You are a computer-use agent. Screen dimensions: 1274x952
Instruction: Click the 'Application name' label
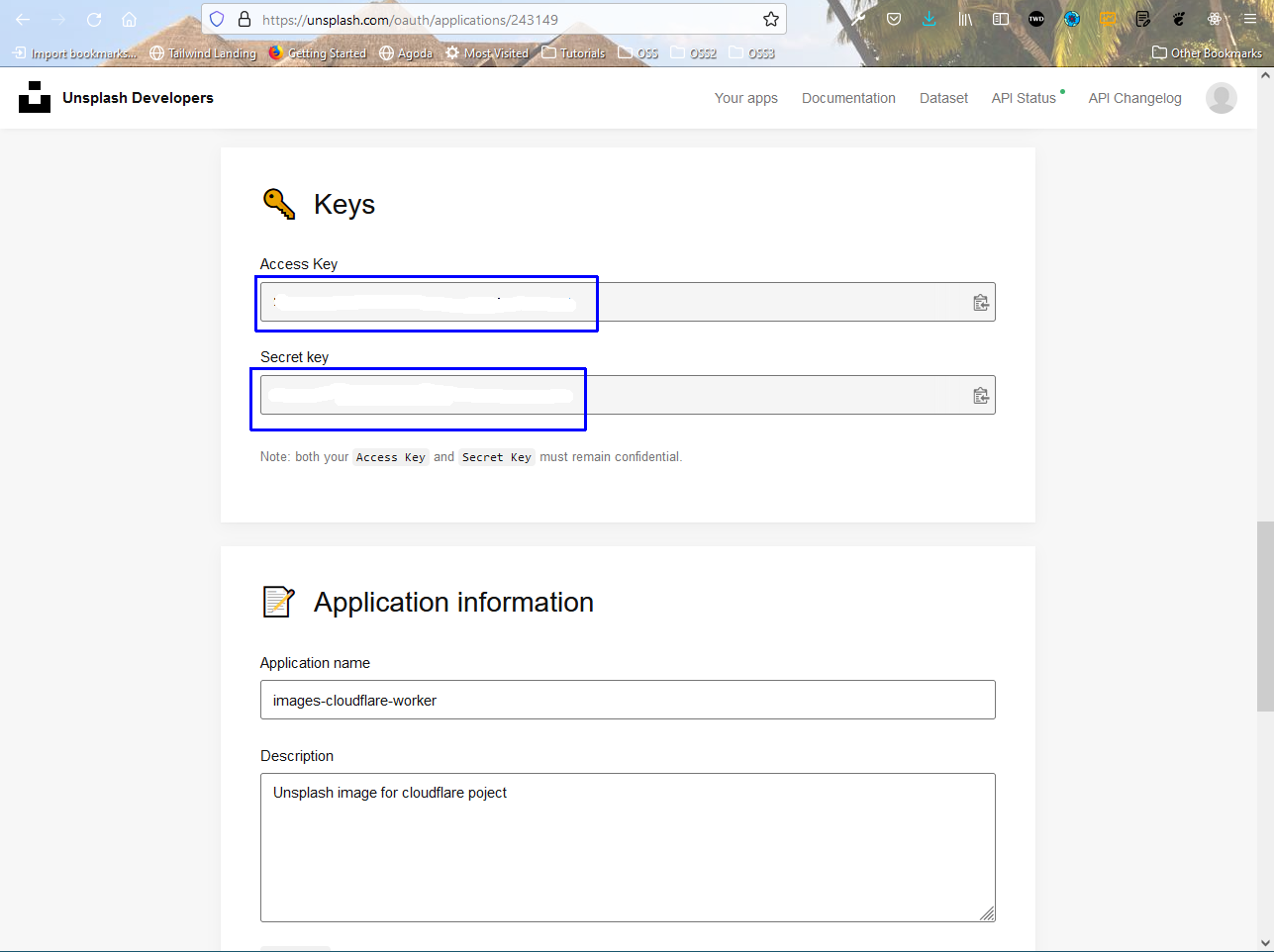tap(315, 663)
